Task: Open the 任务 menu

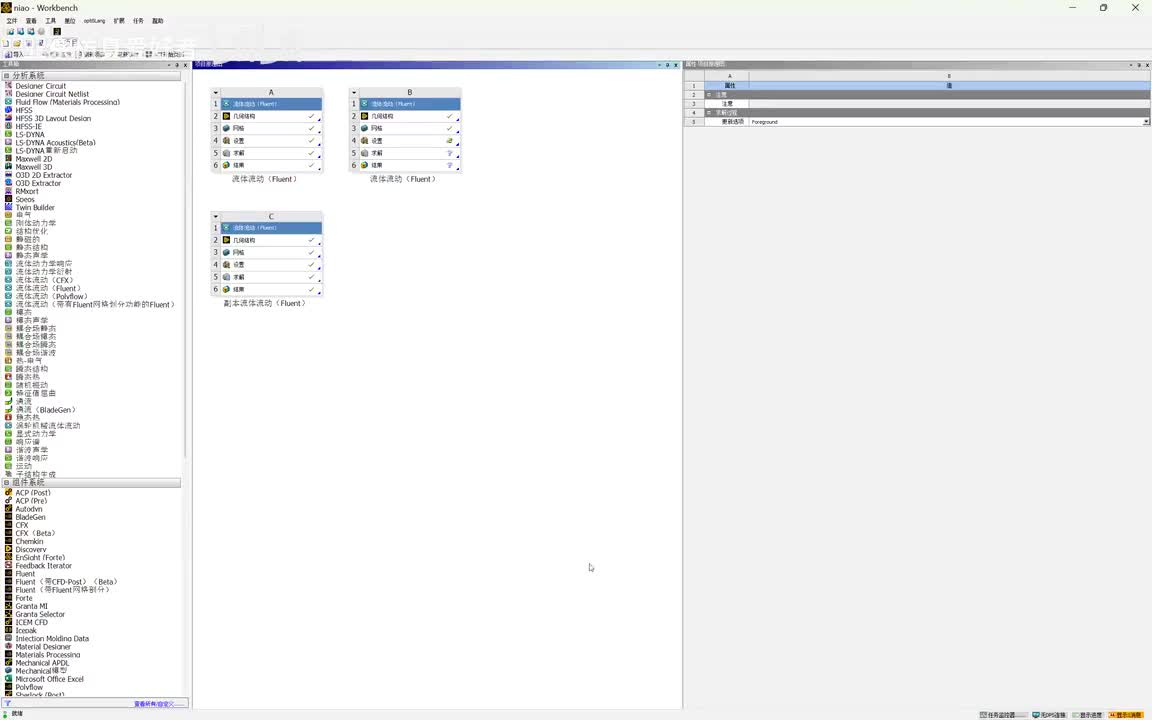Action: [138, 21]
